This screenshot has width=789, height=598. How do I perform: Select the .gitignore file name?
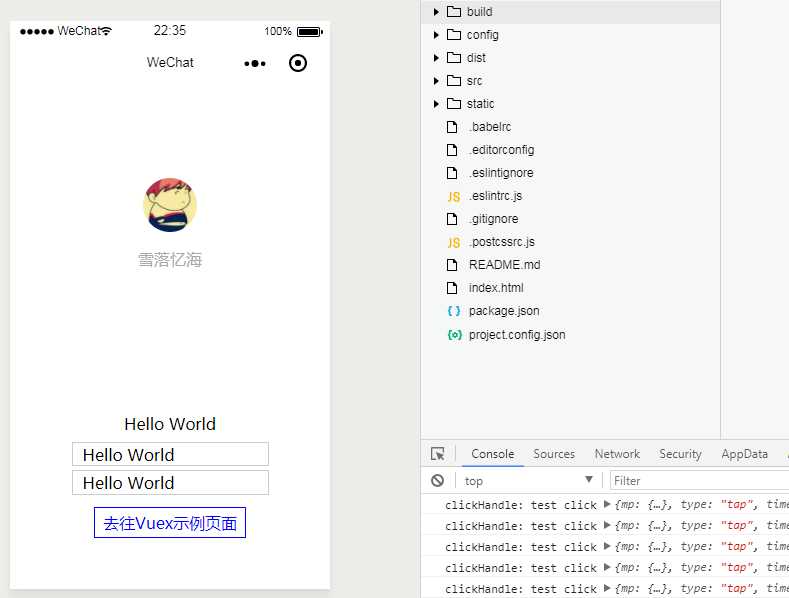493,219
